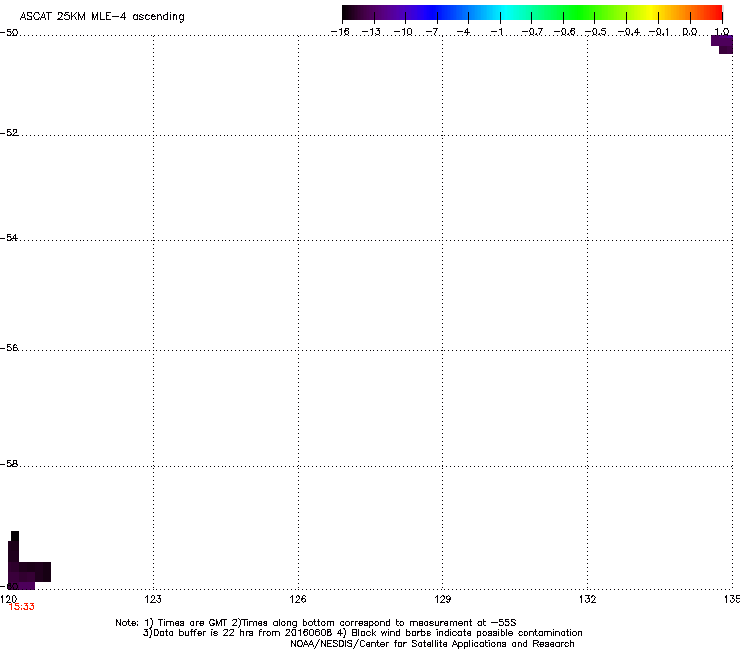The height and width of the screenshot is (650, 740).
Task: Click the -0.6 label on the color scale
Action: click(x=564, y=32)
